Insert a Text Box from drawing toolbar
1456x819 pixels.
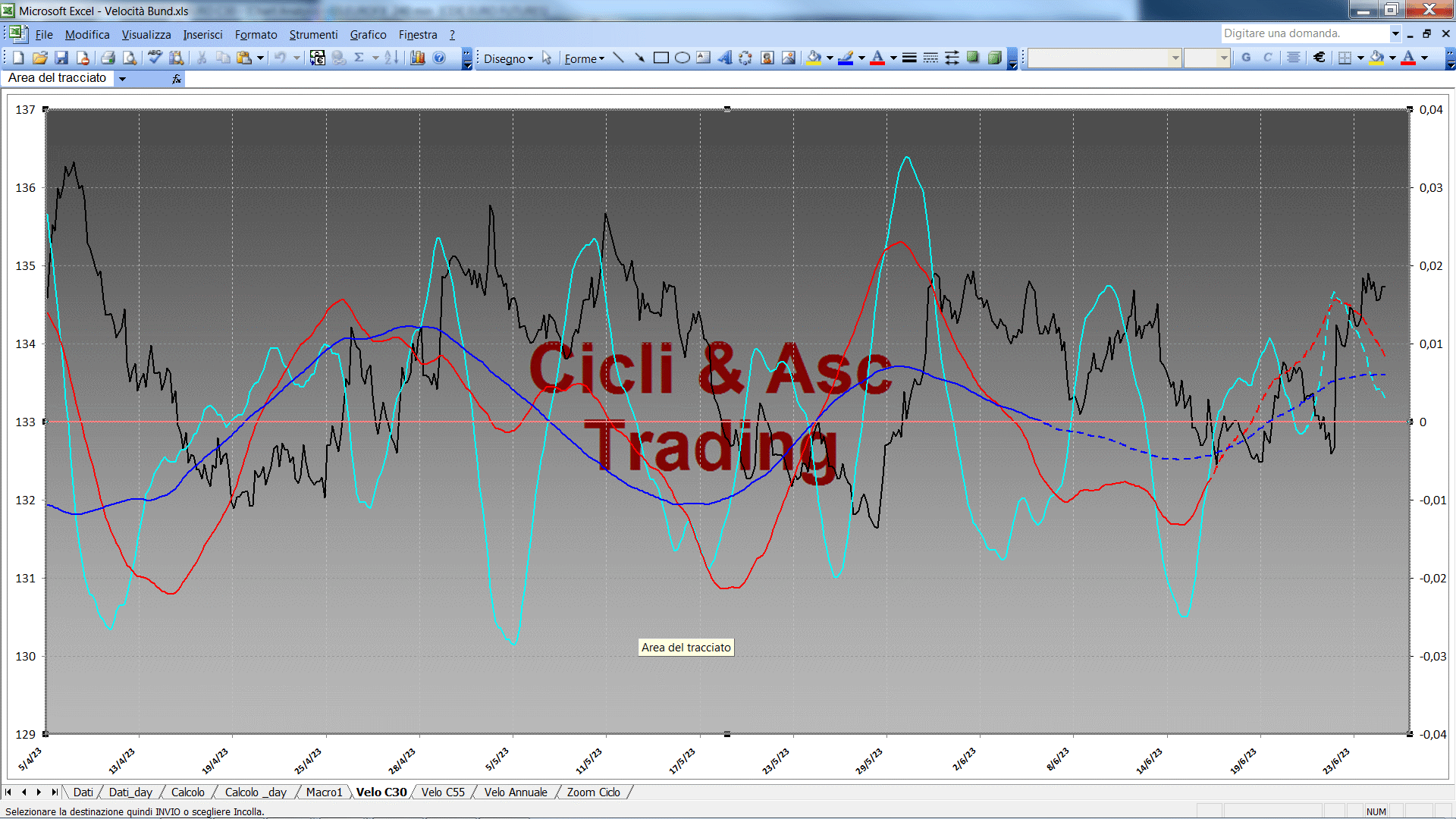pos(703,58)
